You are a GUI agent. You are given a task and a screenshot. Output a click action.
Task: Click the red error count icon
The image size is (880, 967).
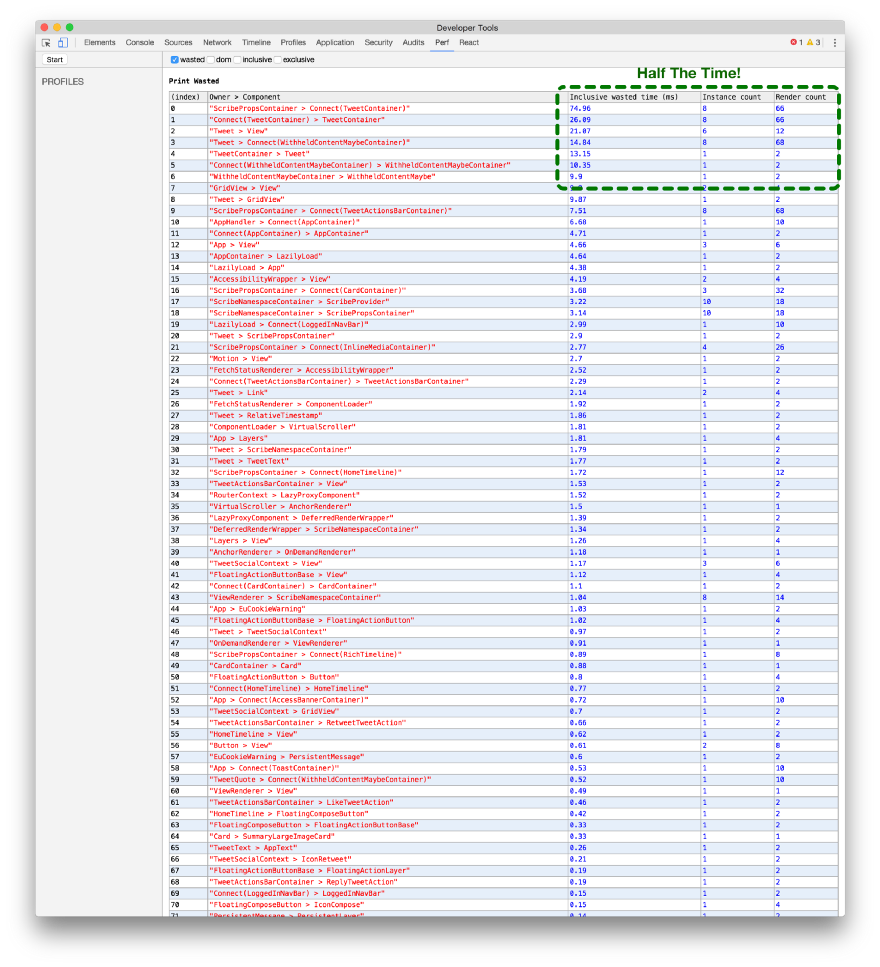click(796, 43)
